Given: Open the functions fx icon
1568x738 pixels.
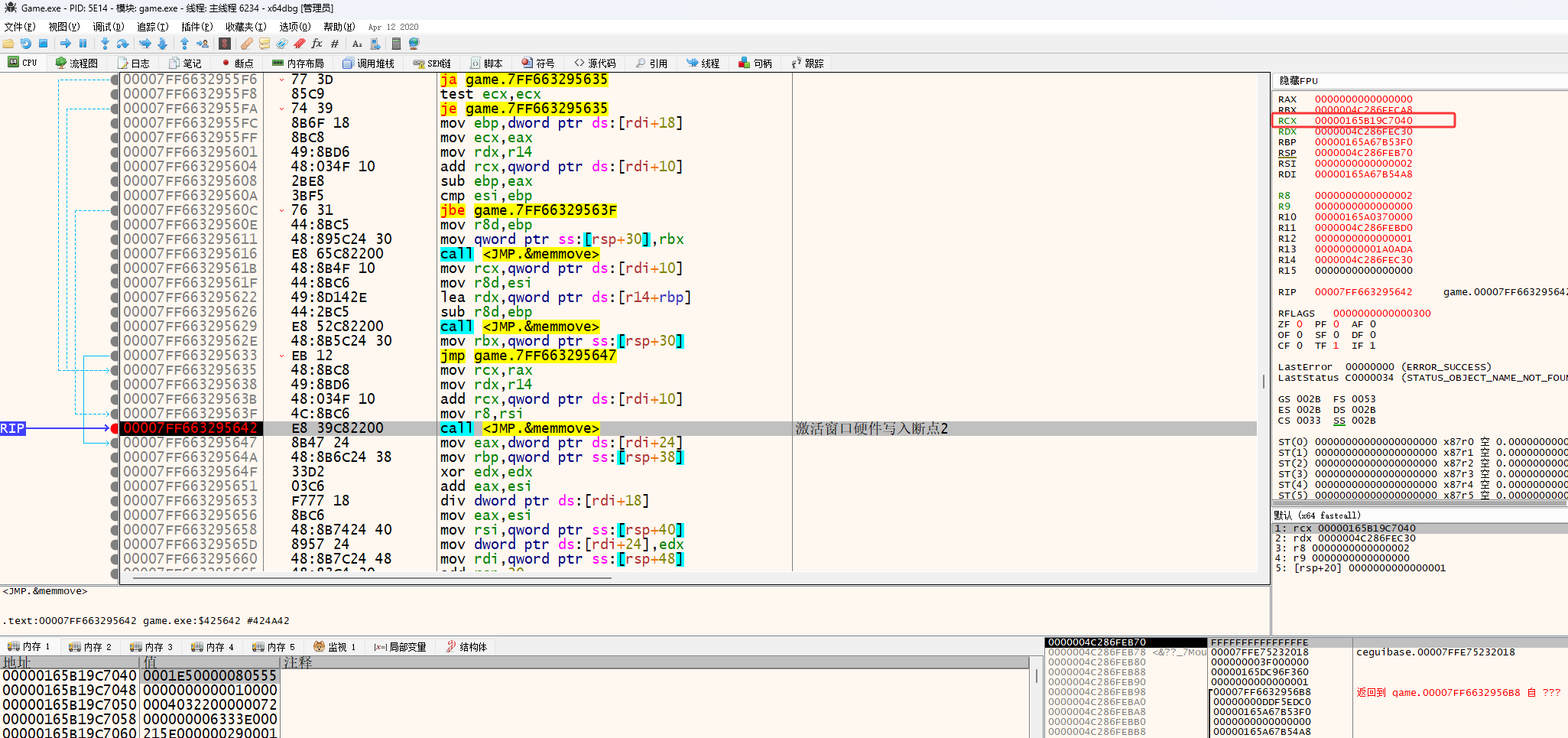Looking at the screenshot, I should pyautogui.click(x=317, y=44).
